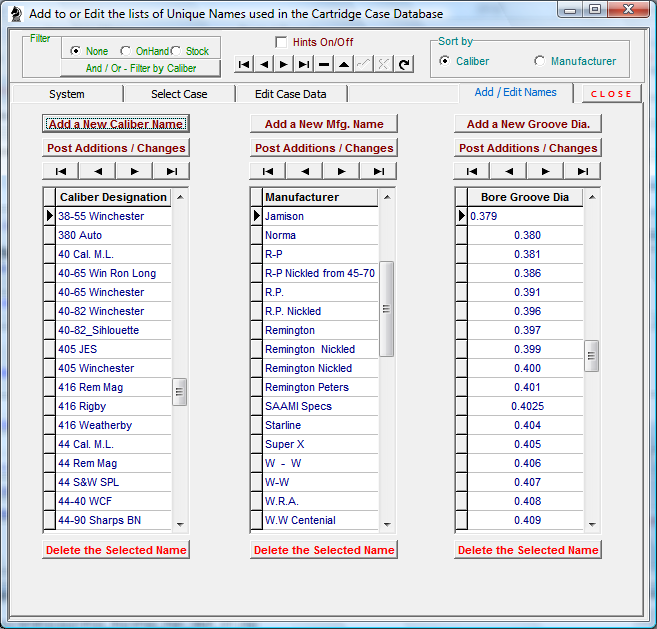The width and height of the screenshot is (657, 629).
Task: Step to next caliber in Caliber navigator
Action: pos(135,171)
